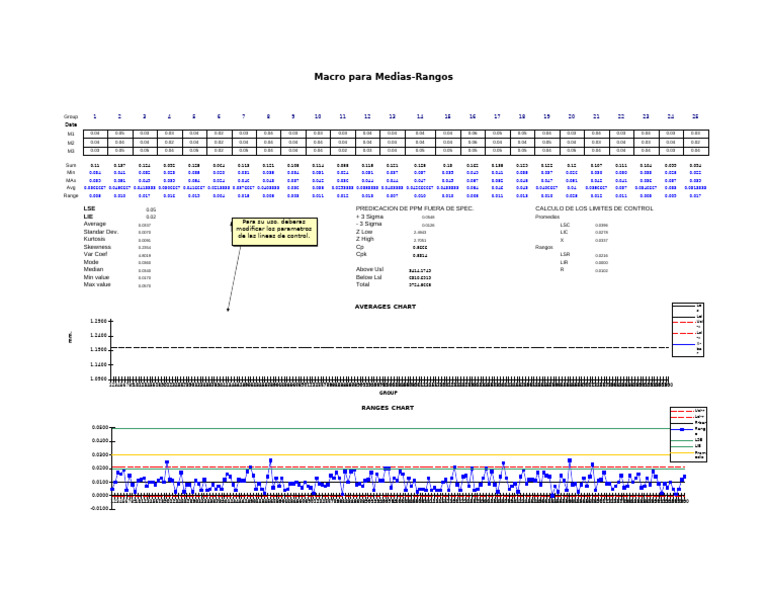The image size is (768, 594).
Task: Select the 'M1' row label
Action: [x=71, y=134]
